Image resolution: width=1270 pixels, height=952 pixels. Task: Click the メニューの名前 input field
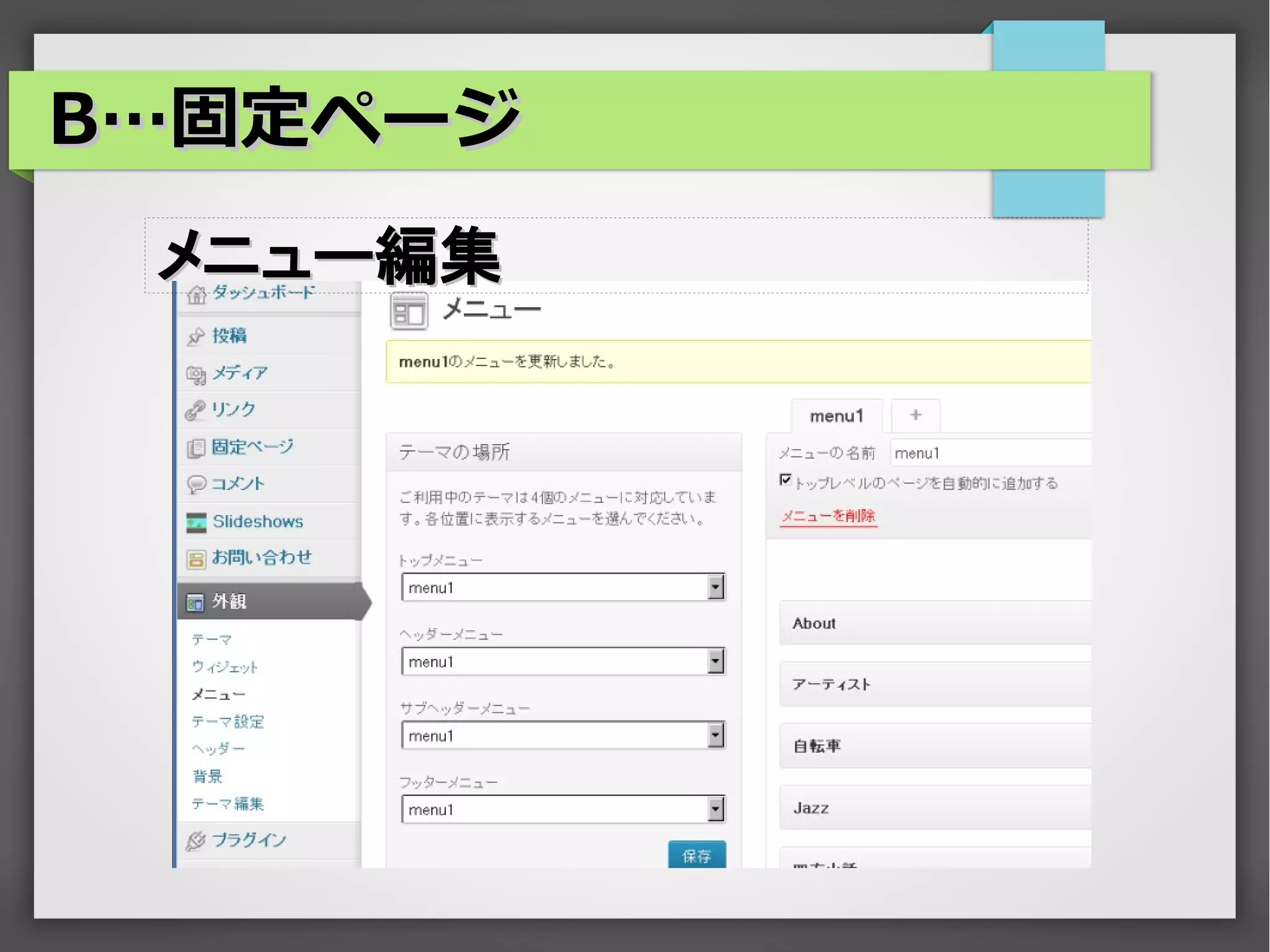click(990, 453)
